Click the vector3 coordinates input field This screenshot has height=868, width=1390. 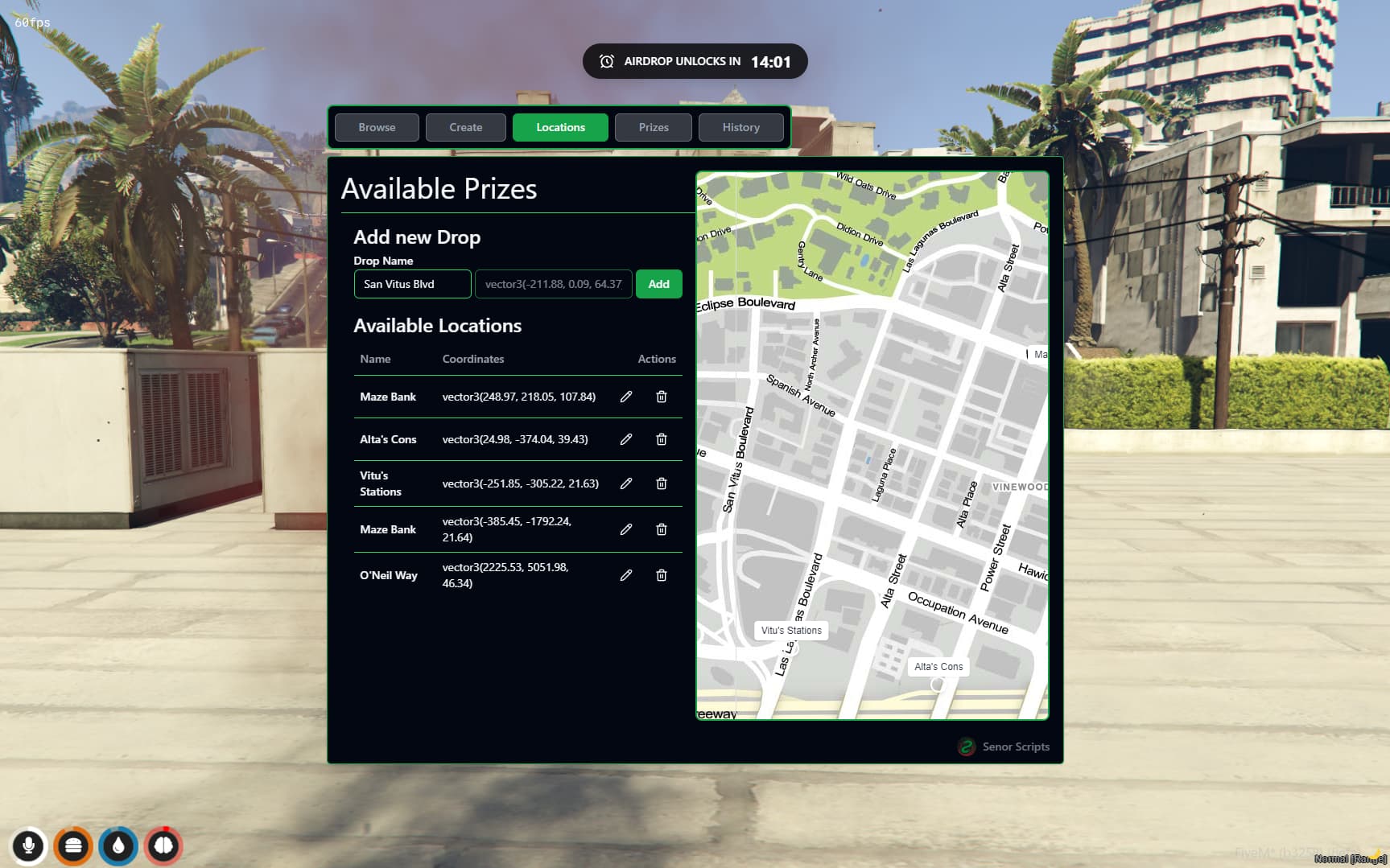pos(554,284)
